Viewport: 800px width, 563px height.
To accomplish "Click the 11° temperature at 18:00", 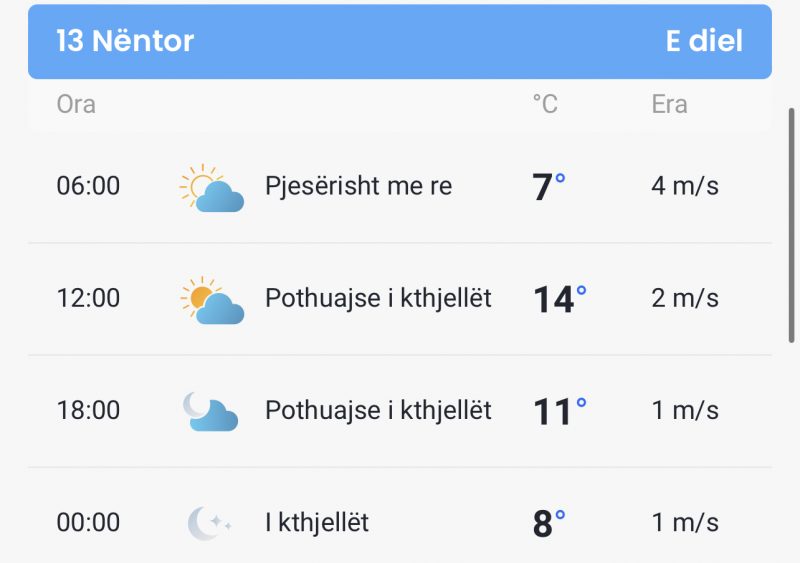I will point(560,411).
